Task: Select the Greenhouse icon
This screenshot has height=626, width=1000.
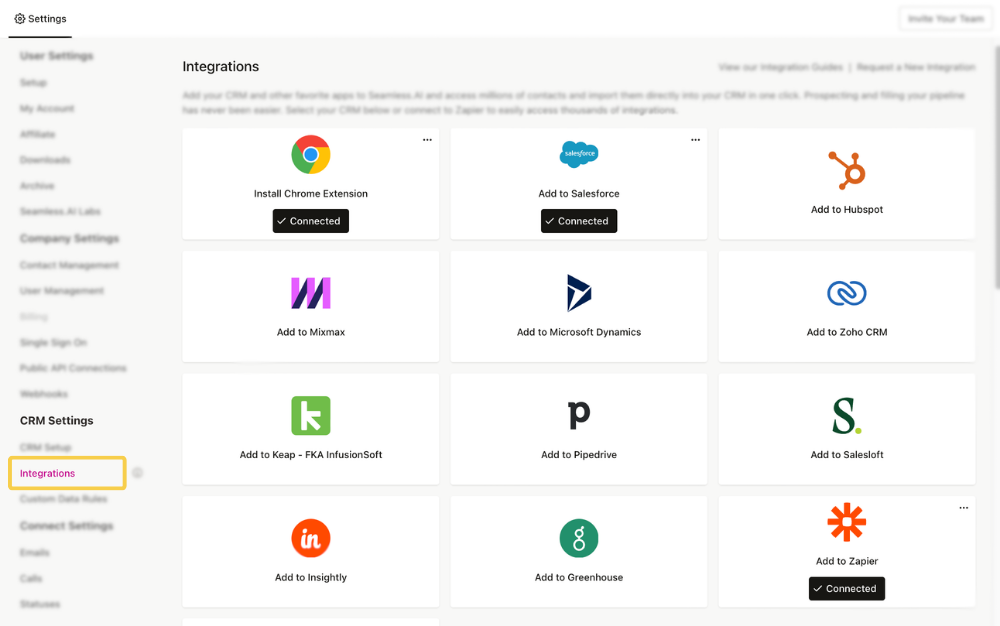Action: (x=578, y=537)
